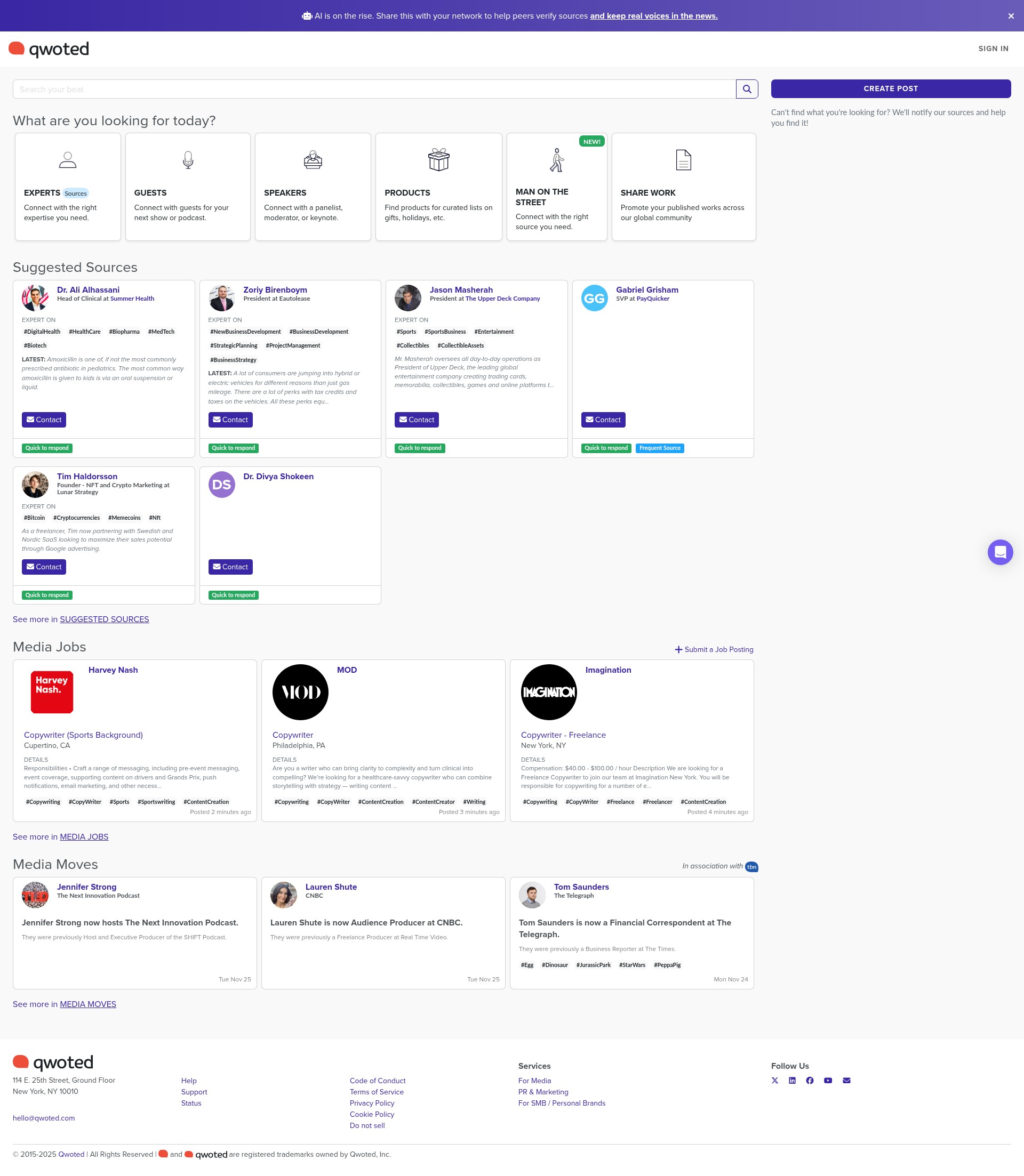Select the #JurassicPark hashtag

click(x=594, y=965)
